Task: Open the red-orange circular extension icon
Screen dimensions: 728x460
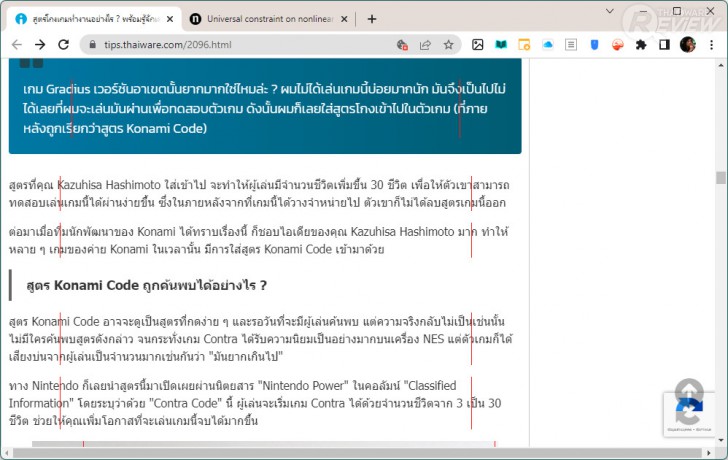Action: coord(618,45)
